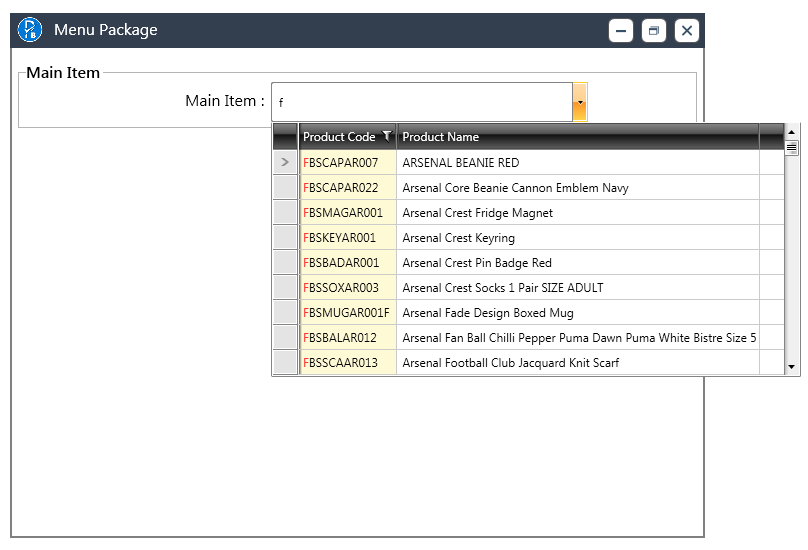Click the row header beside FBSSOXAR003
Viewport: 808px width, 550px height.
tap(285, 288)
